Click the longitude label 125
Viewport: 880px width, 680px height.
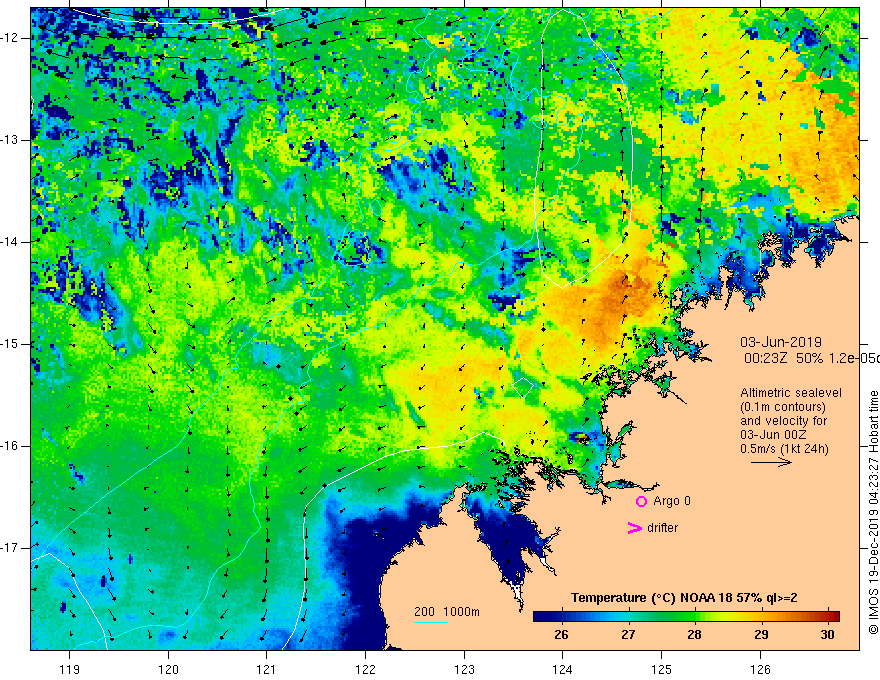point(662,669)
